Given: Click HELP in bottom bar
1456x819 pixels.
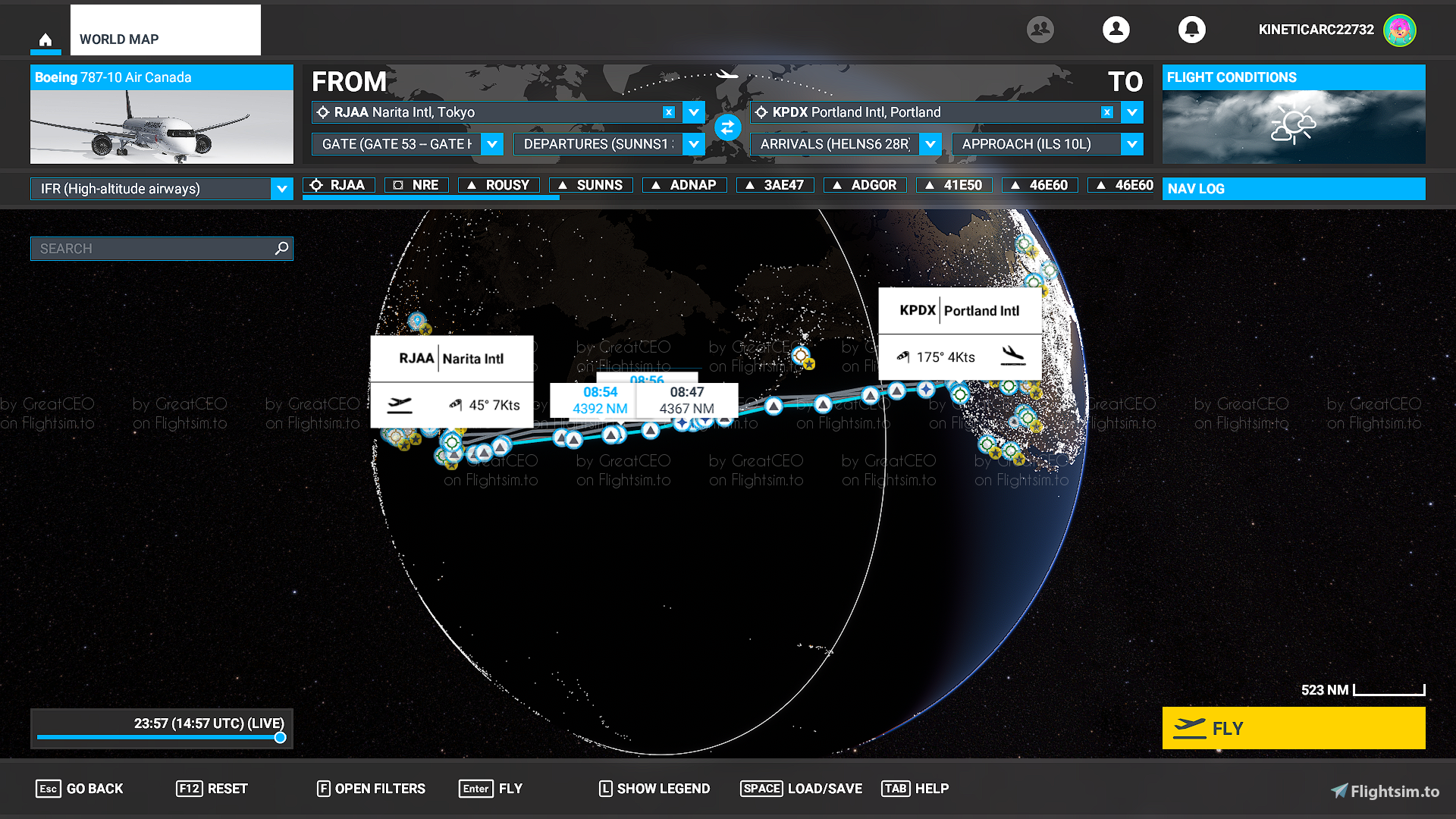Looking at the screenshot, I should coord(915,789).
